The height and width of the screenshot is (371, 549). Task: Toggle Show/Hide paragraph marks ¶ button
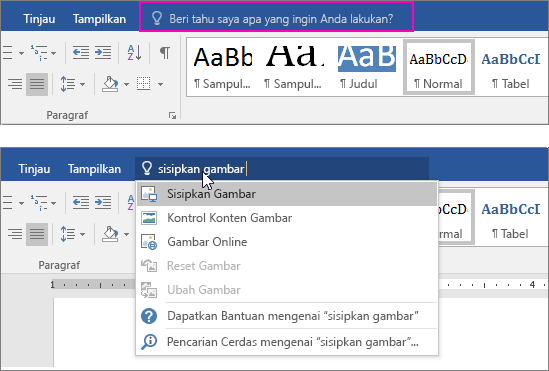(x=165, y=52)
